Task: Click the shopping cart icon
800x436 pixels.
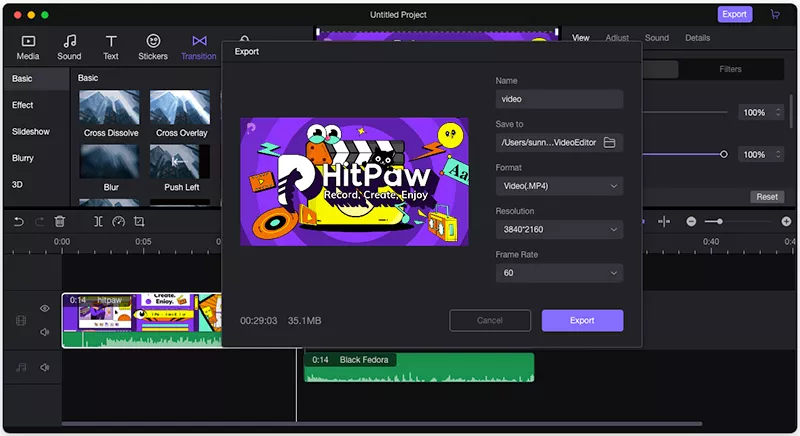Action: 775,14
